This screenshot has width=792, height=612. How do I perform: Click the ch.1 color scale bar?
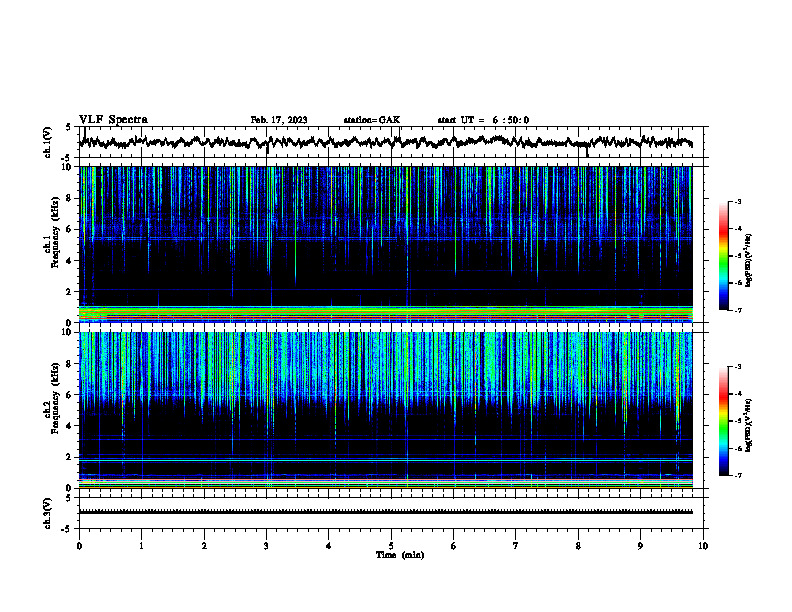point(723,256)
